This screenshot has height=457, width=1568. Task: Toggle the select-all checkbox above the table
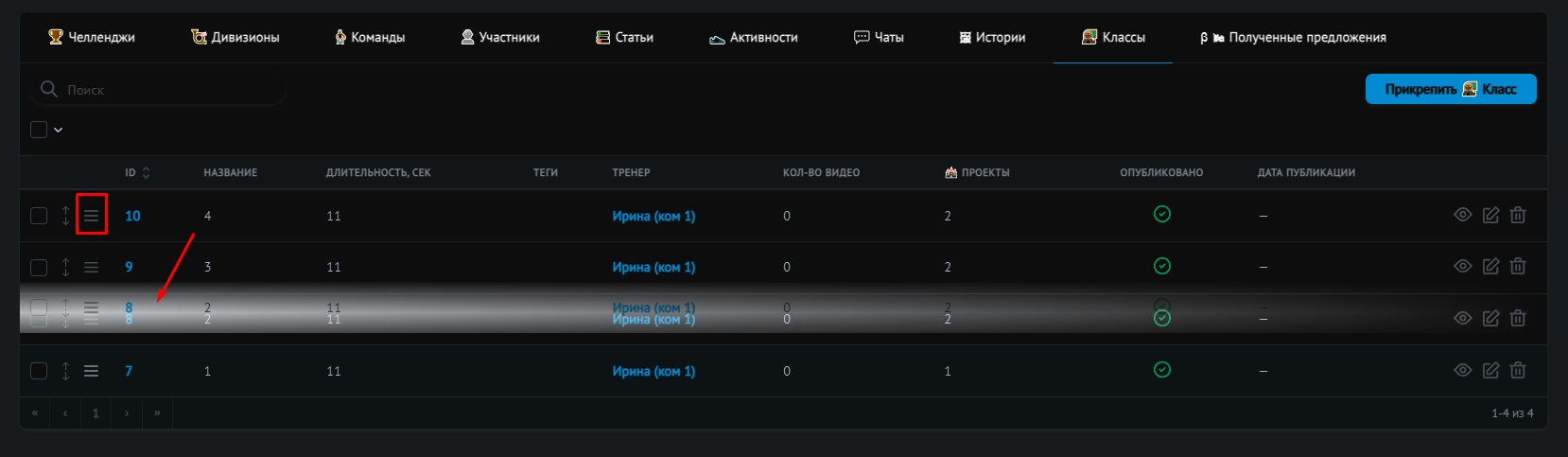(x=39, y=130)
